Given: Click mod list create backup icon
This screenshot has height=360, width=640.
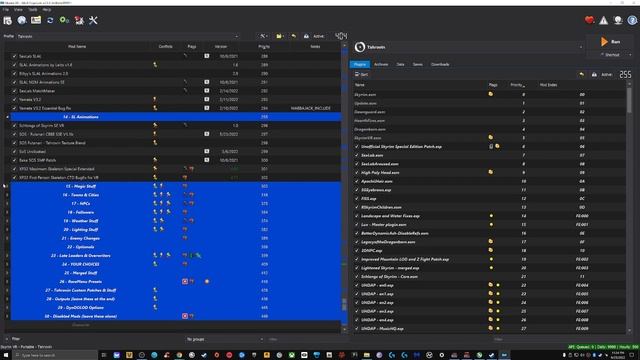Looking at the screenshot, I should (306, 36).
